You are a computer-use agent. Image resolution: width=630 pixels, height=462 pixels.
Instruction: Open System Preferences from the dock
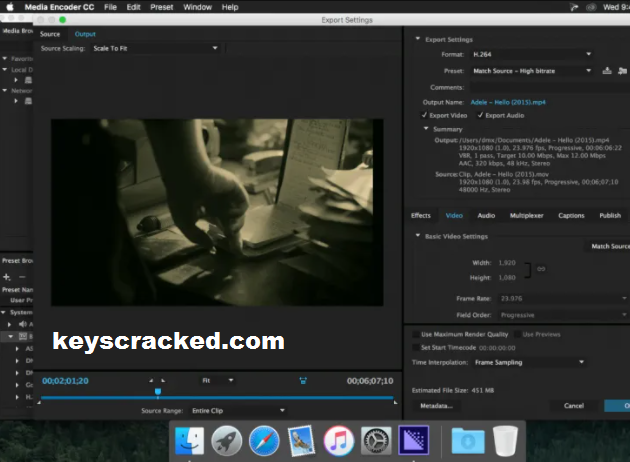[x=376, y=441]
